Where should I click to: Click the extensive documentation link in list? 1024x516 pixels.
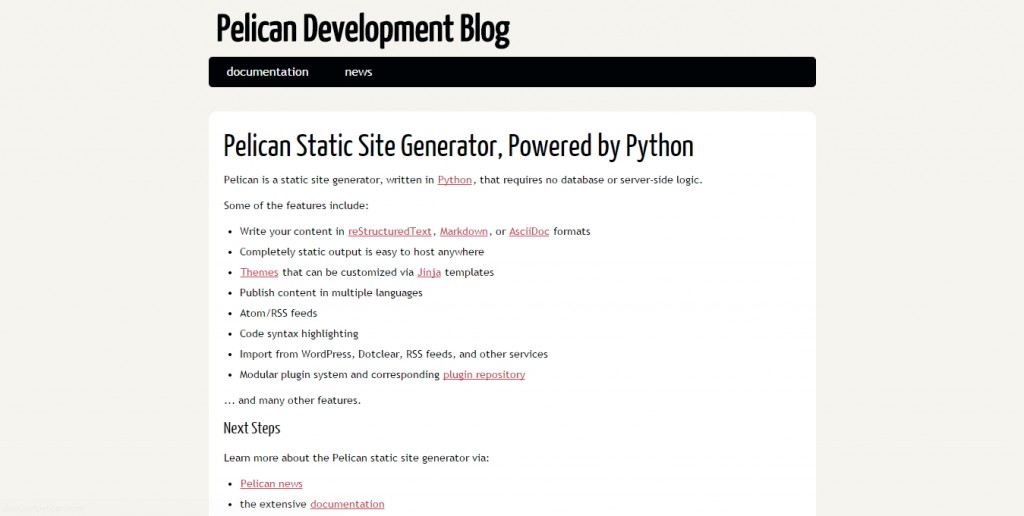(347, 504)
